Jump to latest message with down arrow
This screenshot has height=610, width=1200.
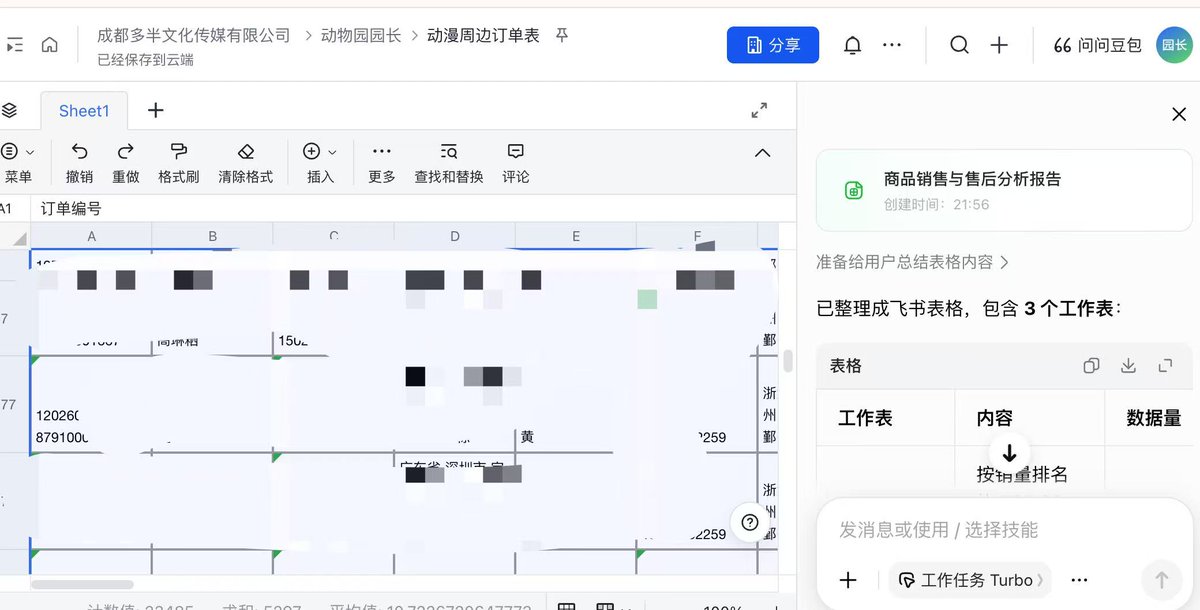[1009, 453]
